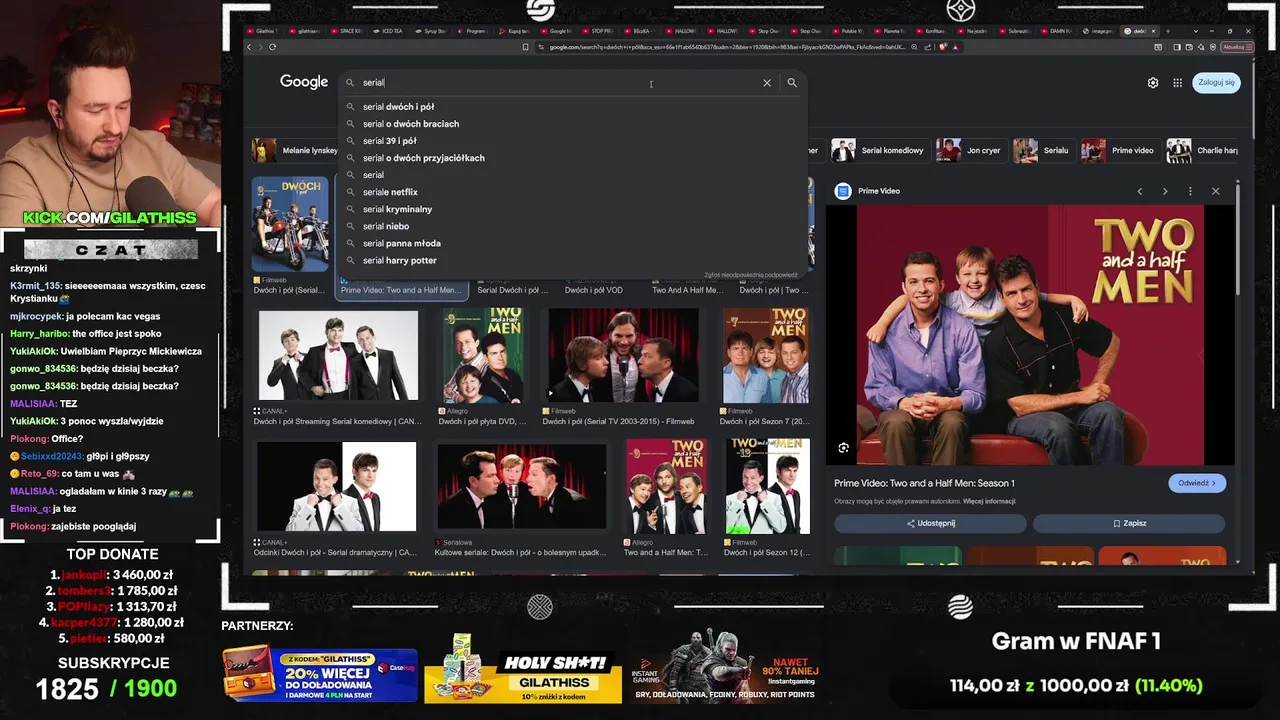
Task: Open Allegro 'Two and a Half Men' thumbnail
Action: click(667, 486)
